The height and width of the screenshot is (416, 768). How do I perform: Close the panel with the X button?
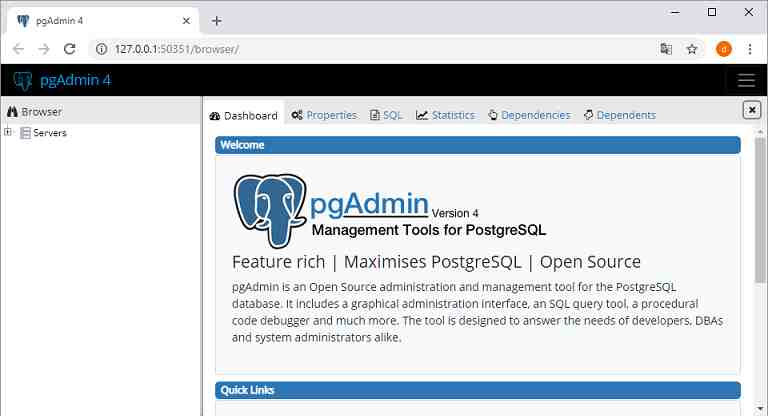click(751, 110)
